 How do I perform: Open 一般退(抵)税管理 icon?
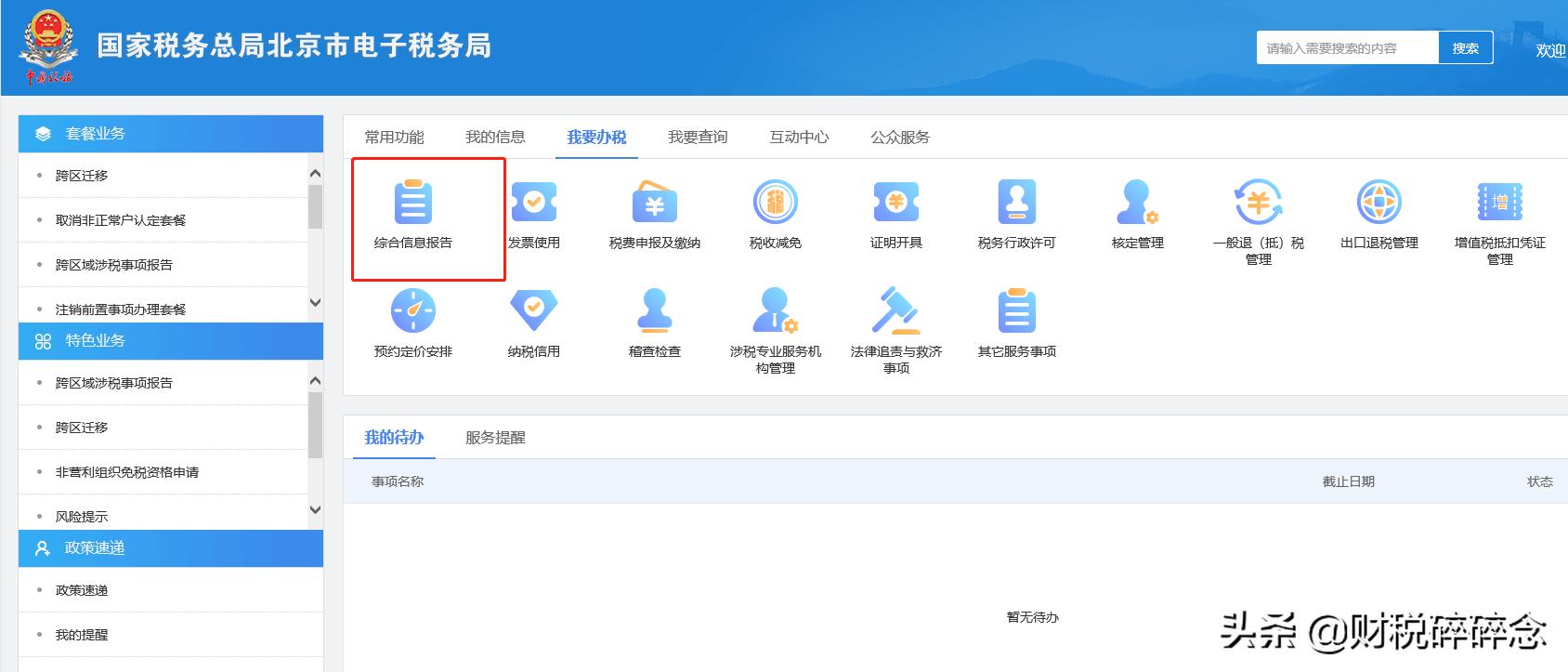[1259, 203]
